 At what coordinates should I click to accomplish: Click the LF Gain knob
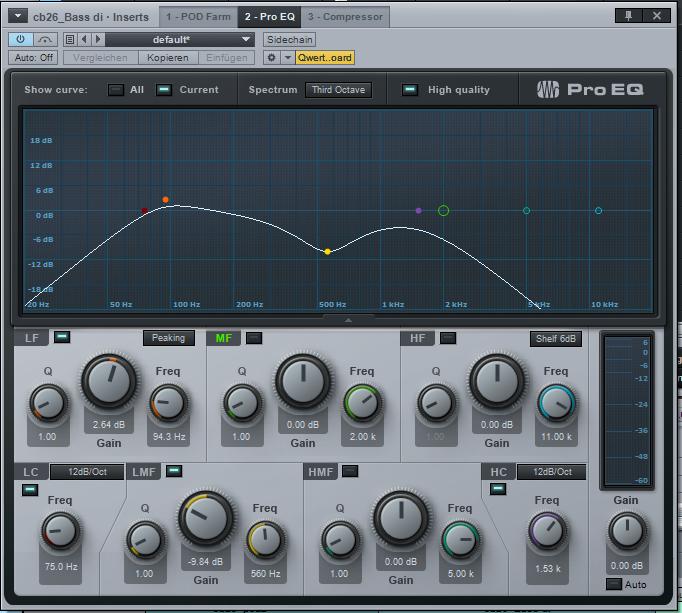[x=109, y=382]
